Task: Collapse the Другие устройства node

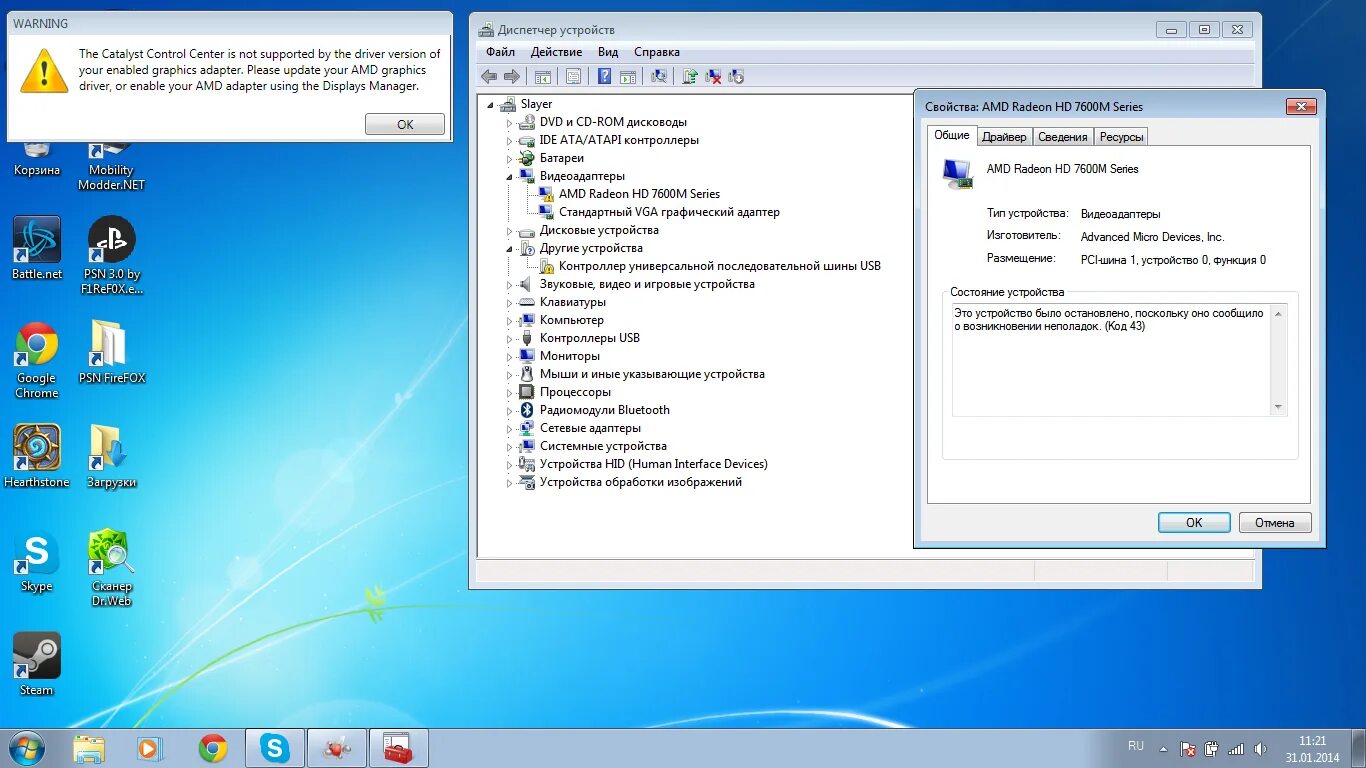Action: pyautogui.click(x=508, y=248)
